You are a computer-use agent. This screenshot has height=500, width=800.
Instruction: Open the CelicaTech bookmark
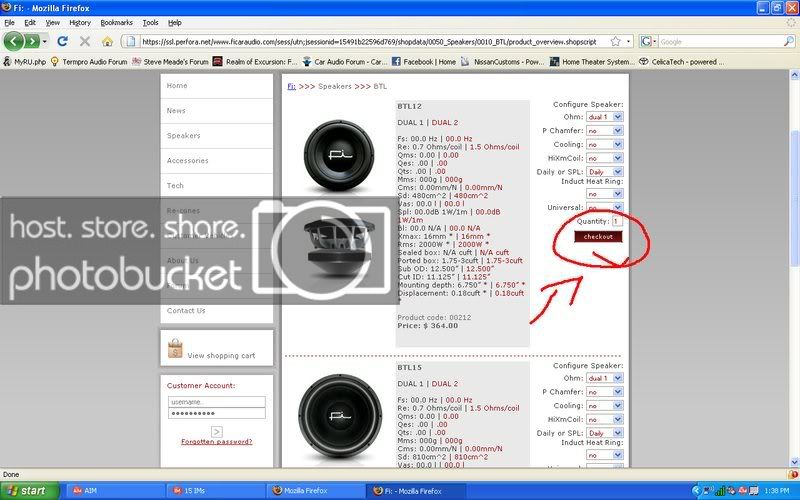681,62
